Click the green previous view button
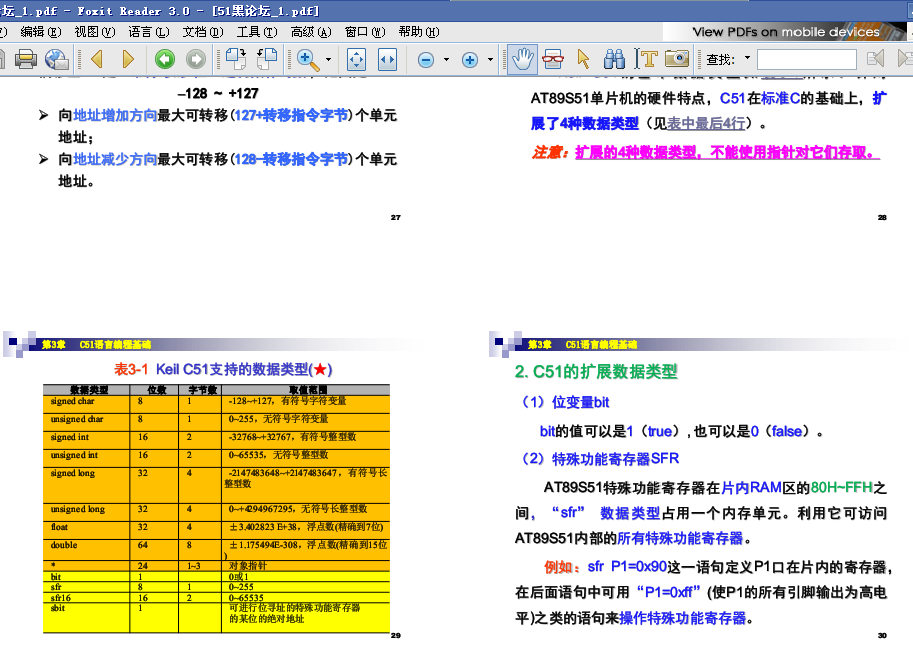The width and height of the screenshot is (913, 671). (165, 59)
